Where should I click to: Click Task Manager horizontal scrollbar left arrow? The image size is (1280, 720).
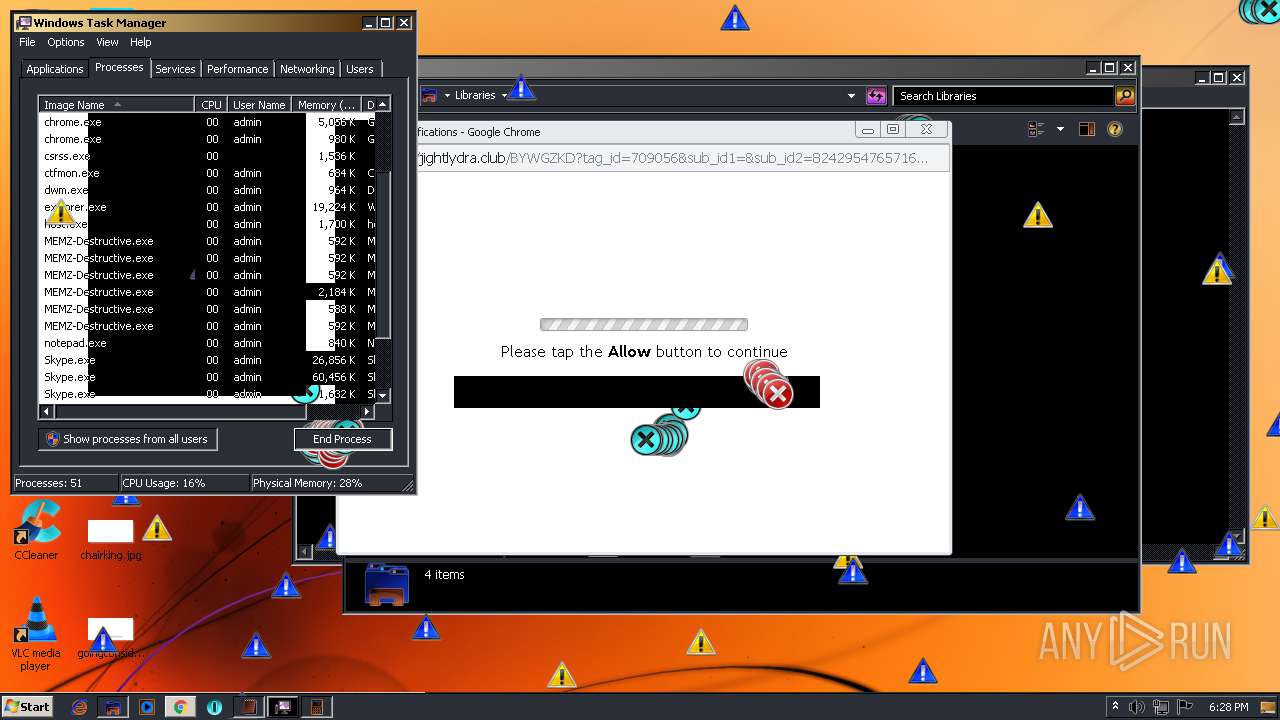(45, 411)
